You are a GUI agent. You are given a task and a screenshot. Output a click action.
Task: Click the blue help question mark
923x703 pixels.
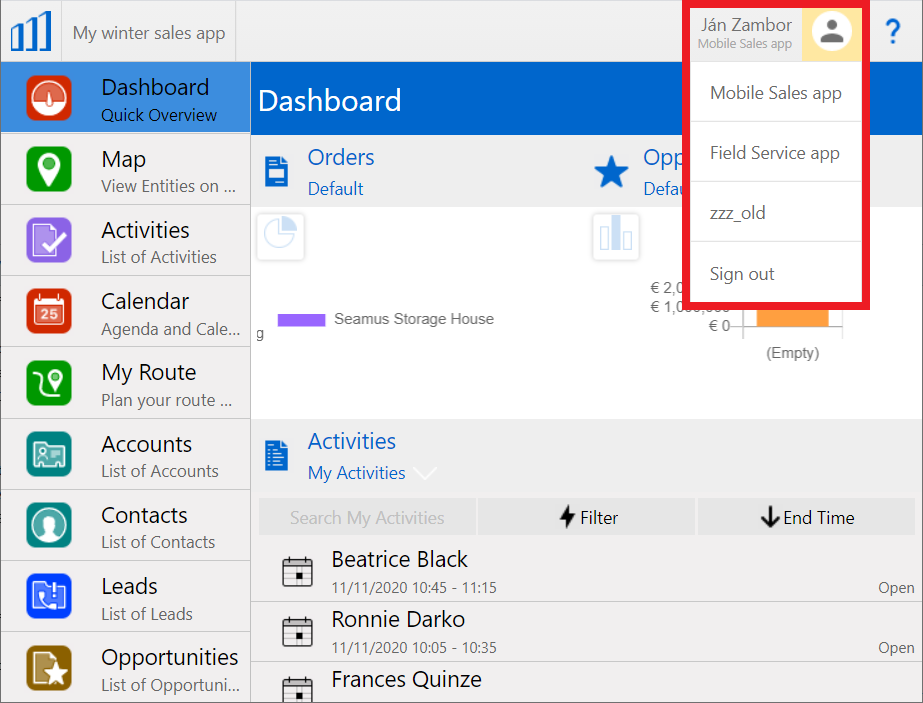pos(893,32)
